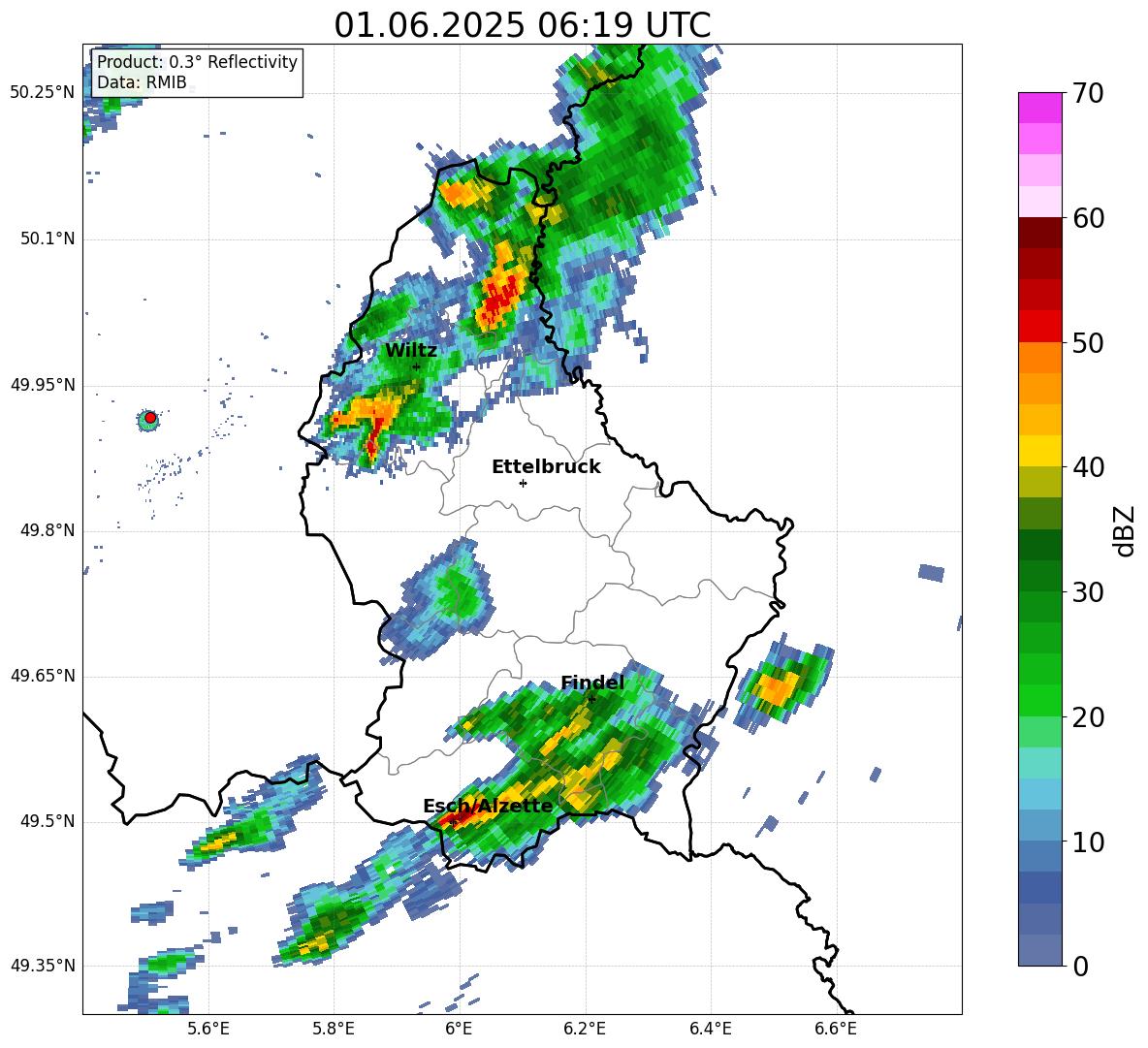Click the colorbar value 10
The height and width of the screenshot is (1048, 1148).
(x=1088, y=842)
